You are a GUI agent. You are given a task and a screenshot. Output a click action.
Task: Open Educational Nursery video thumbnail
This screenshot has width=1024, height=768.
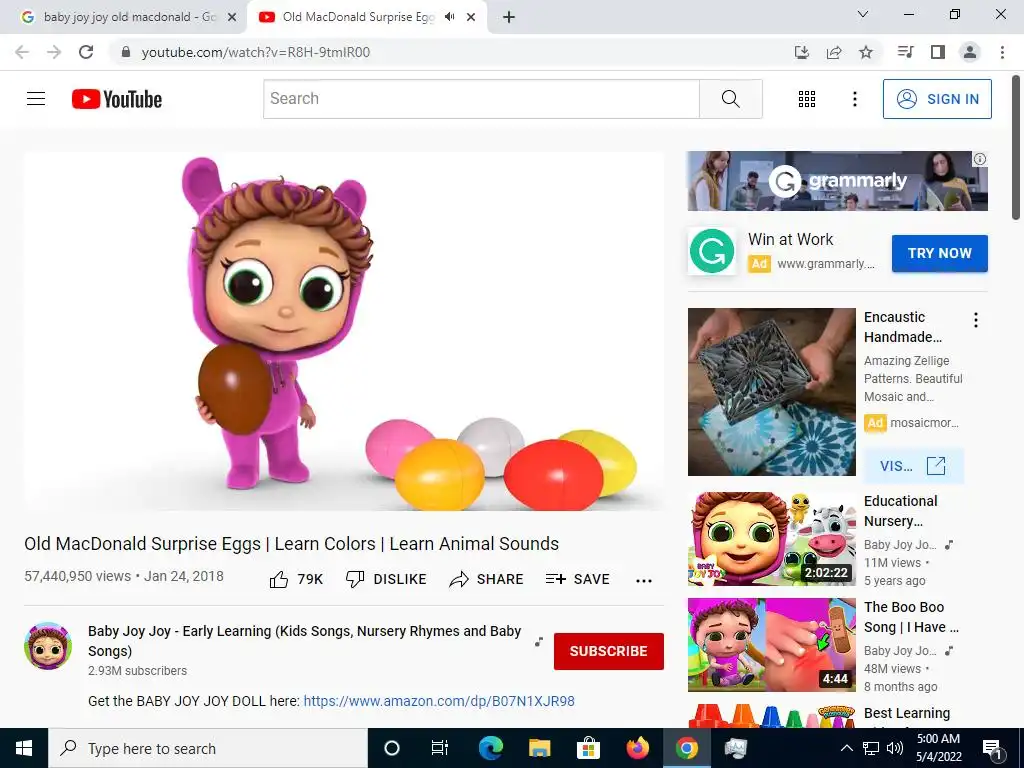coord(771,539)
